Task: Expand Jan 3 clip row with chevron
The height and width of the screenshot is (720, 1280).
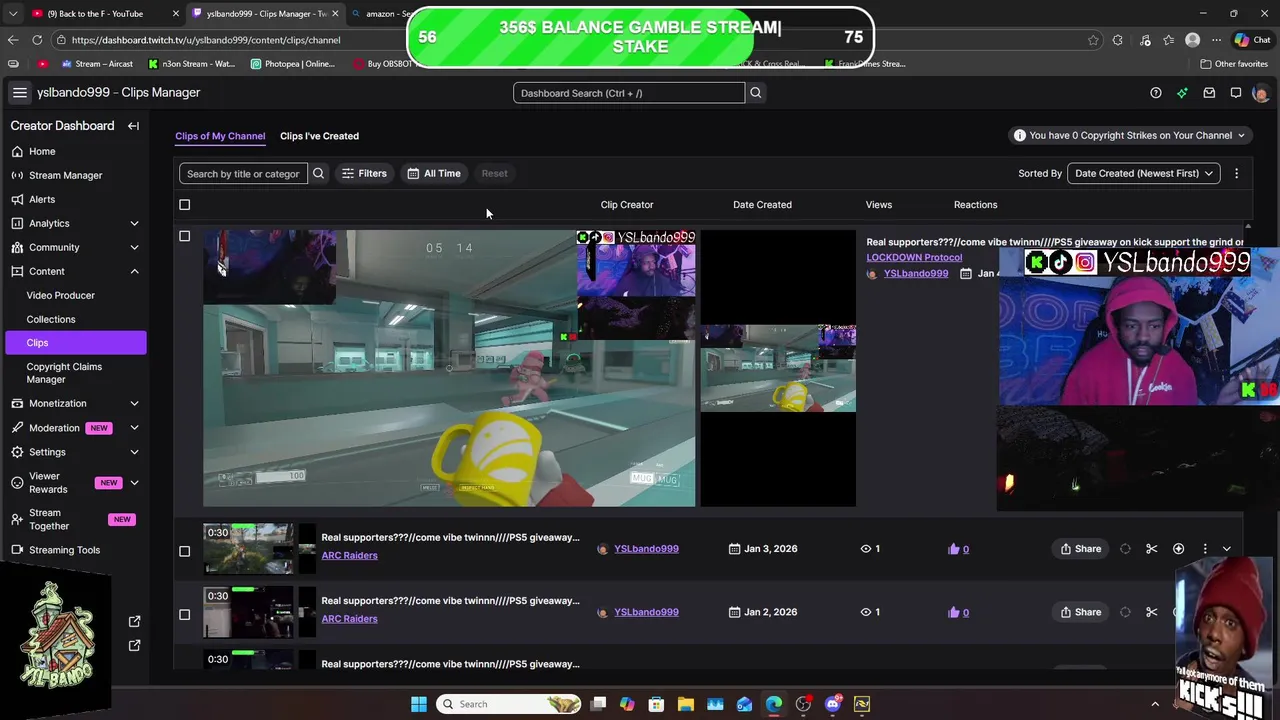Action: pyautogui.click(x=1227, y=549)
